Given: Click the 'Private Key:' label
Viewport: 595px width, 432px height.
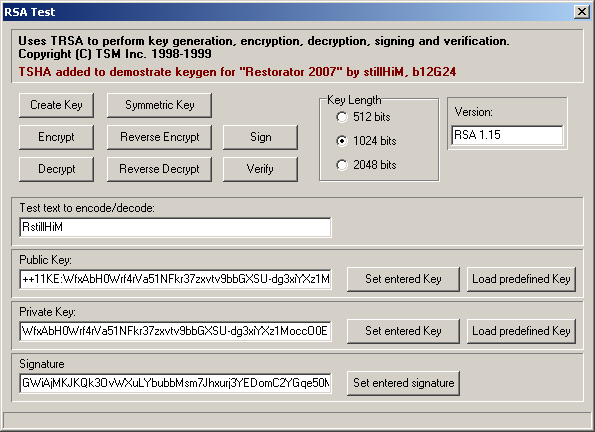Looking at the screenshot, I should click(x=47, y=312).
